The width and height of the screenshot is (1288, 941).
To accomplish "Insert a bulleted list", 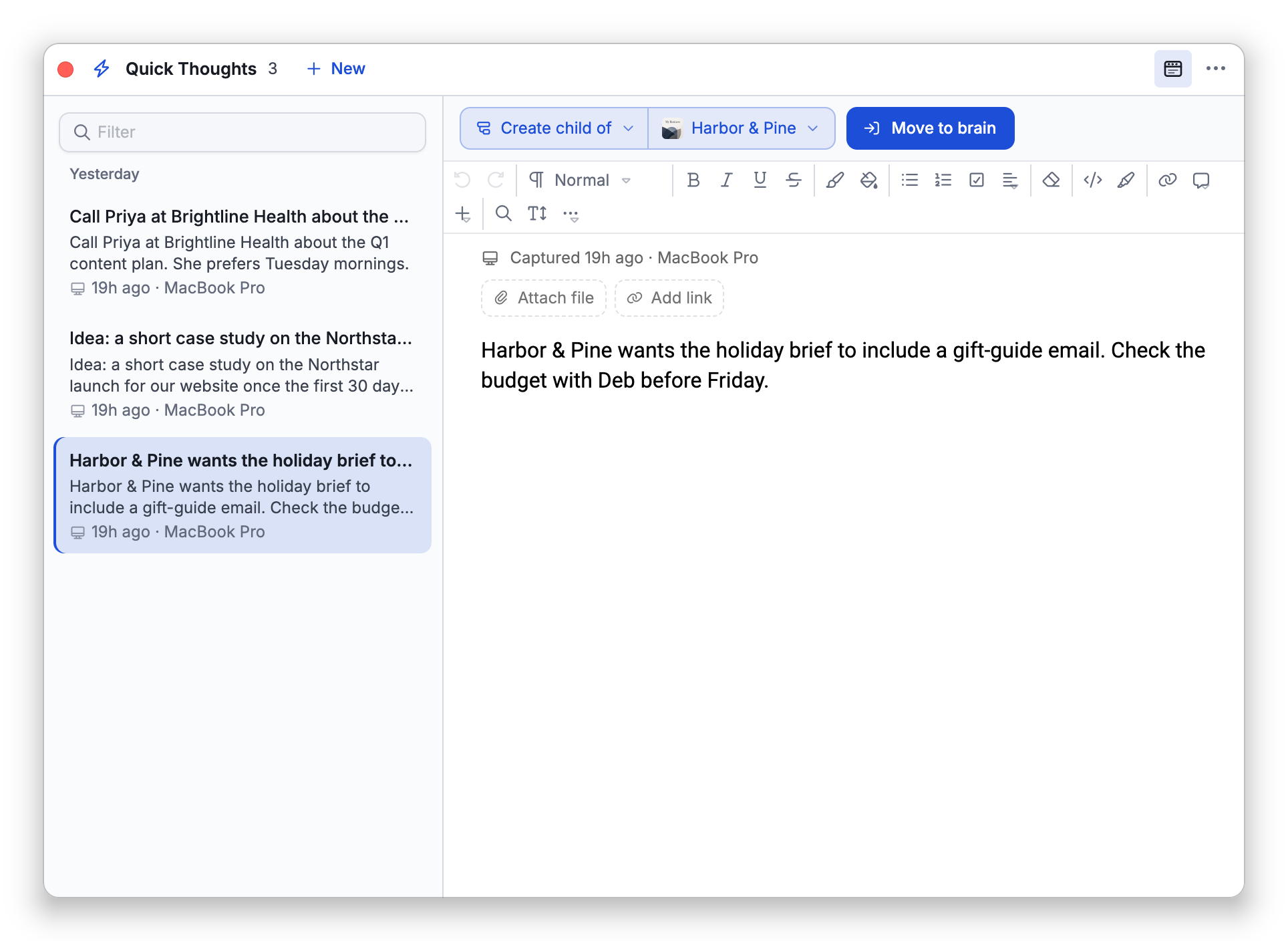I will click(909, 180).
